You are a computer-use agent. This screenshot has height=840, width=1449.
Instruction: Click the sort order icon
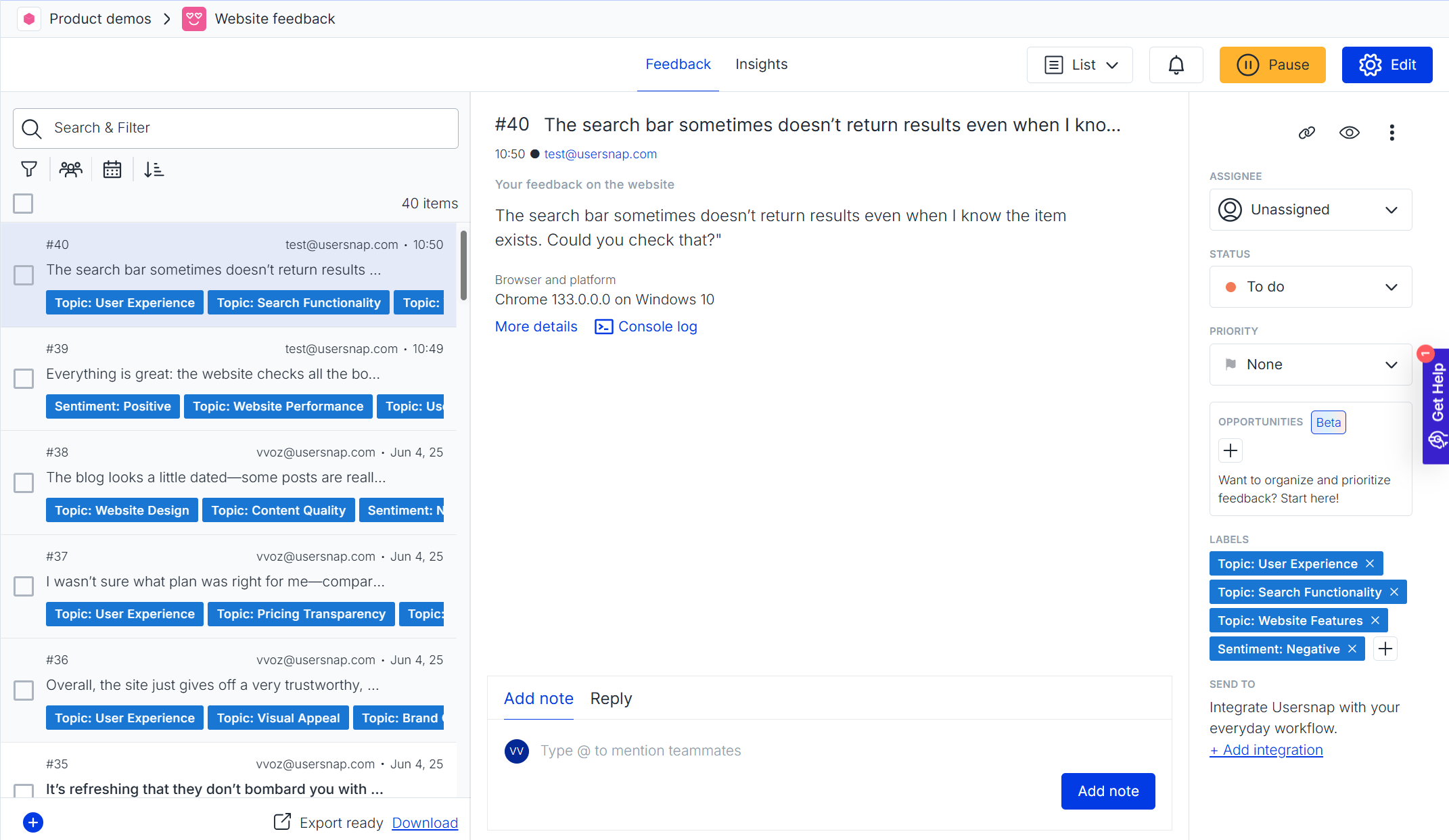[154, 169]
